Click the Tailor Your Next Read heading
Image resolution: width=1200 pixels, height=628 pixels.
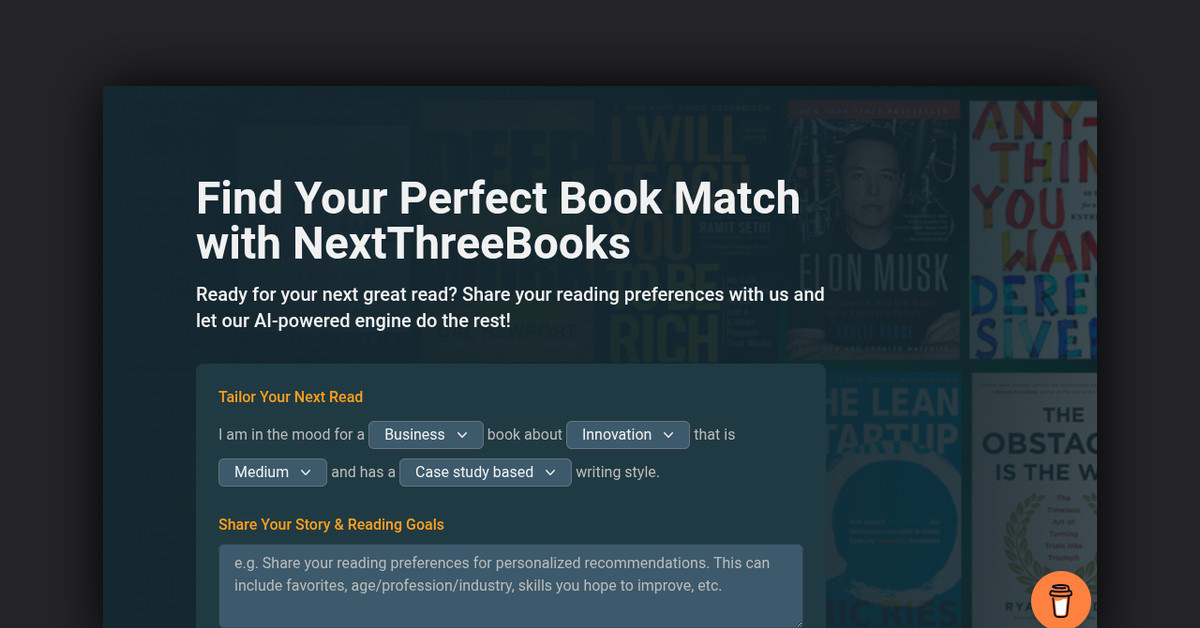291,397
